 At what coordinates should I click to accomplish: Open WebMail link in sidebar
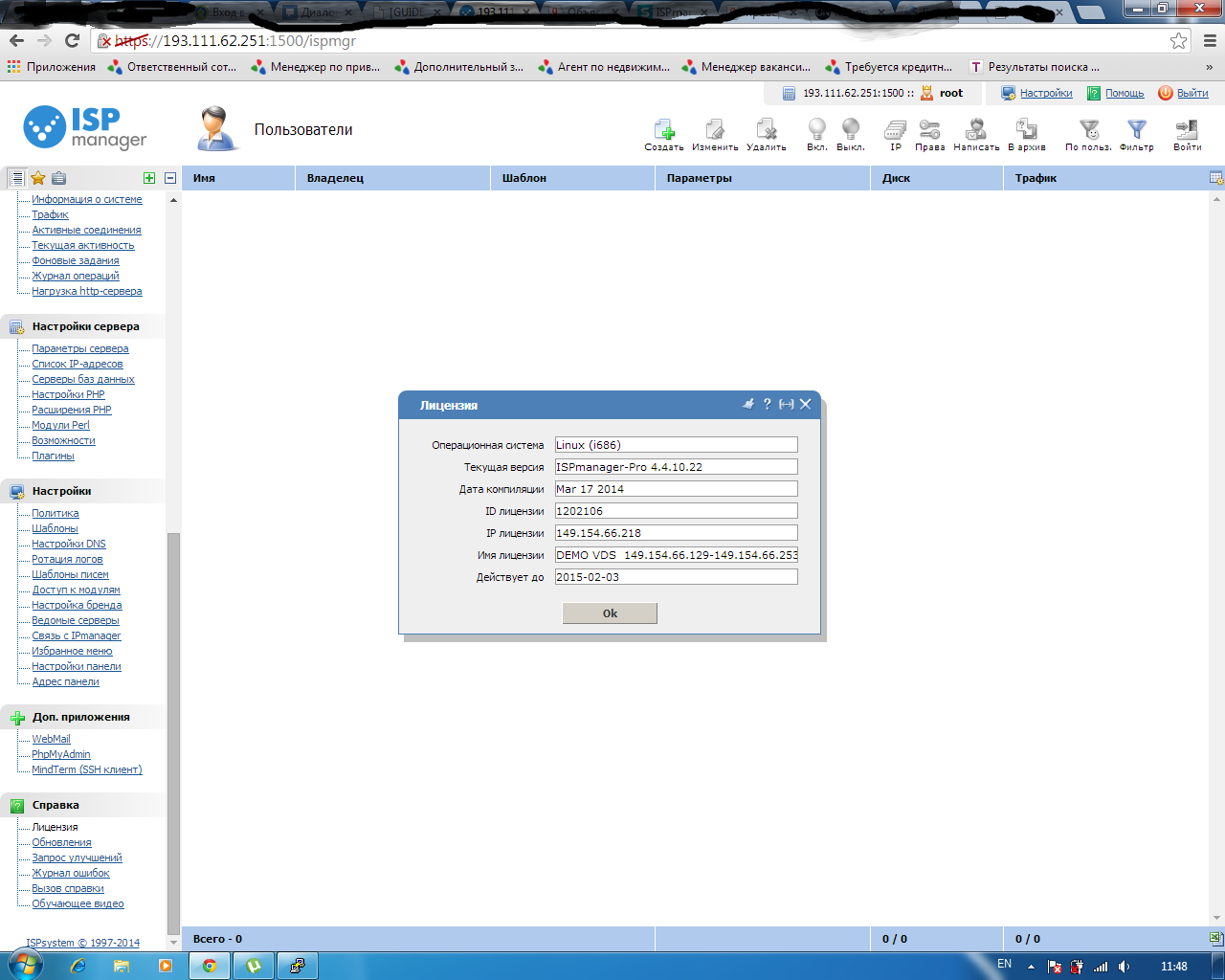51,739
